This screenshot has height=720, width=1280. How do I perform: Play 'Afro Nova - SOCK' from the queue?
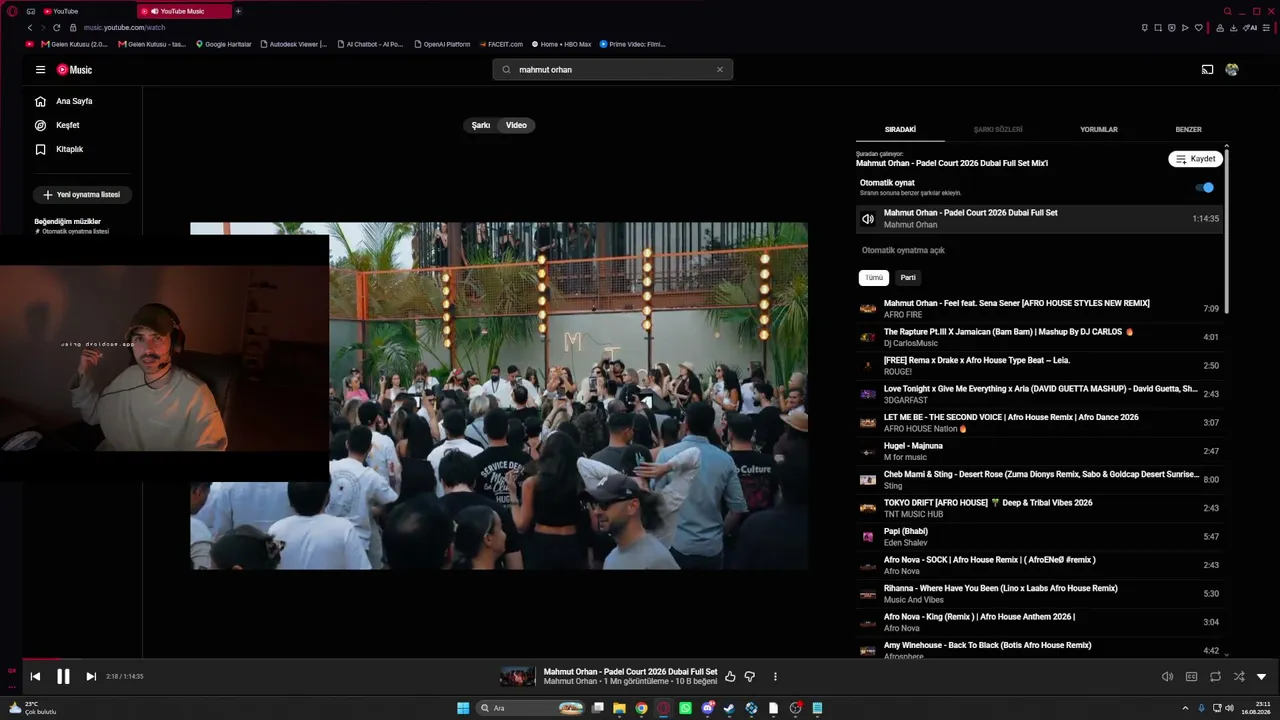coord(1039,565)
